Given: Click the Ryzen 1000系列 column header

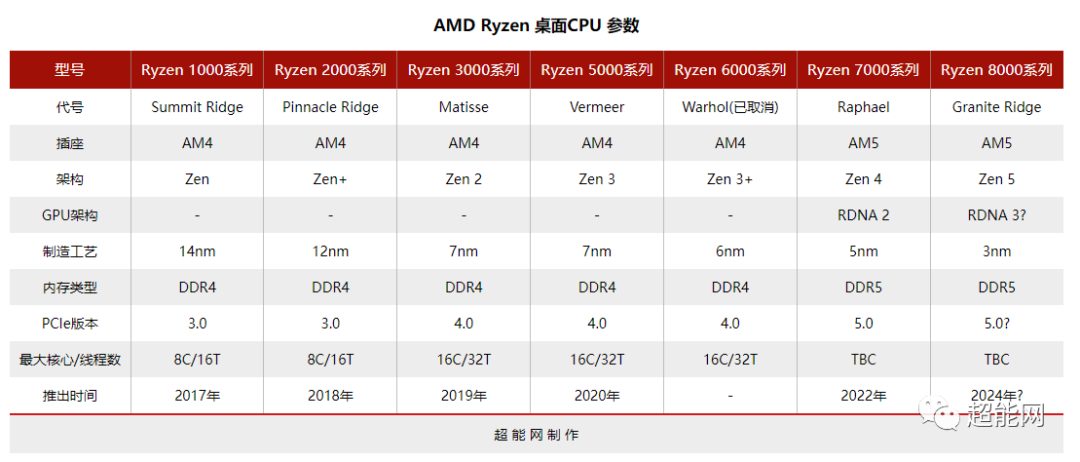Looking at the screenshot, I should coord(197,70).
